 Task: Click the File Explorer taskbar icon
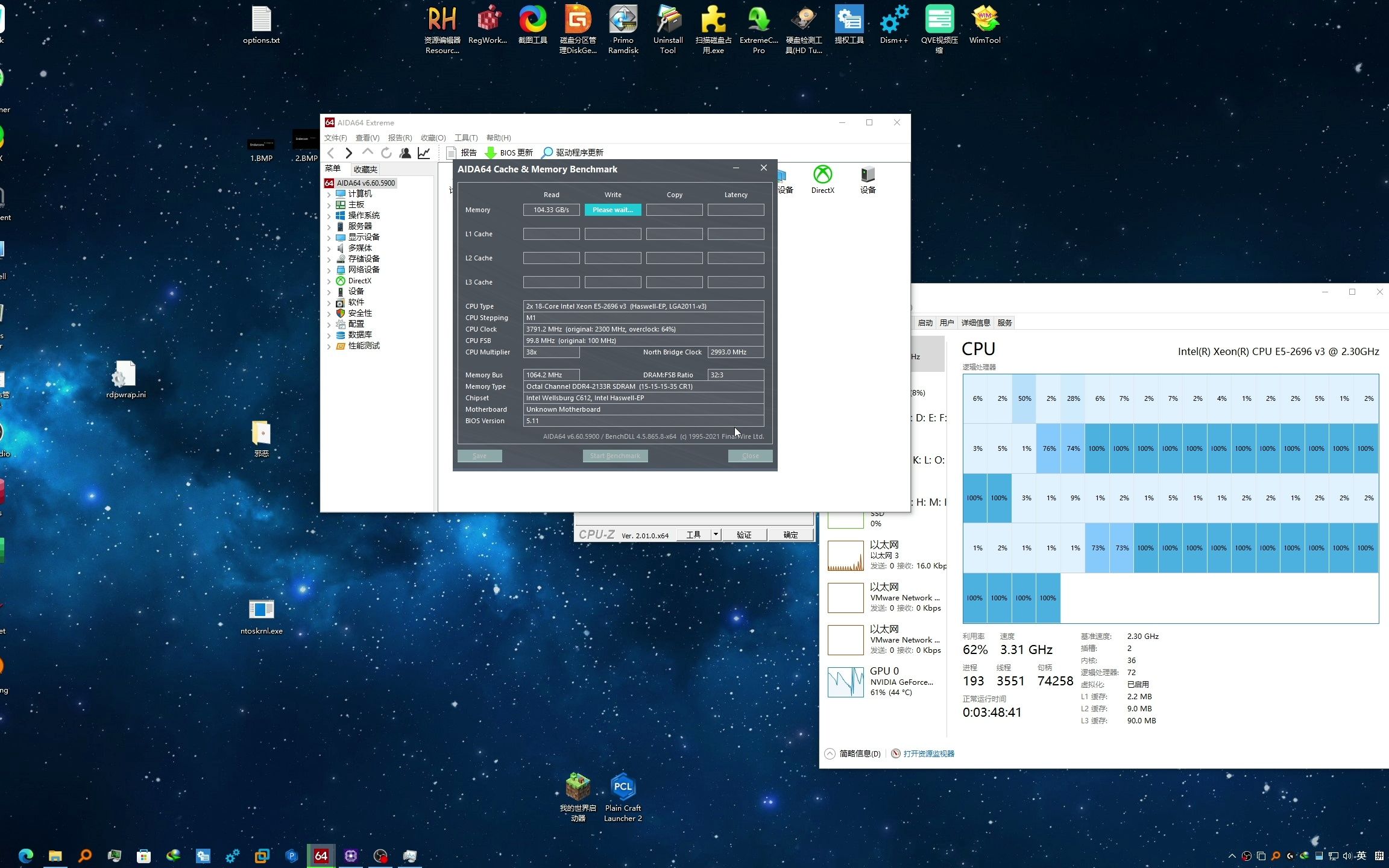[x=55, y=855]
